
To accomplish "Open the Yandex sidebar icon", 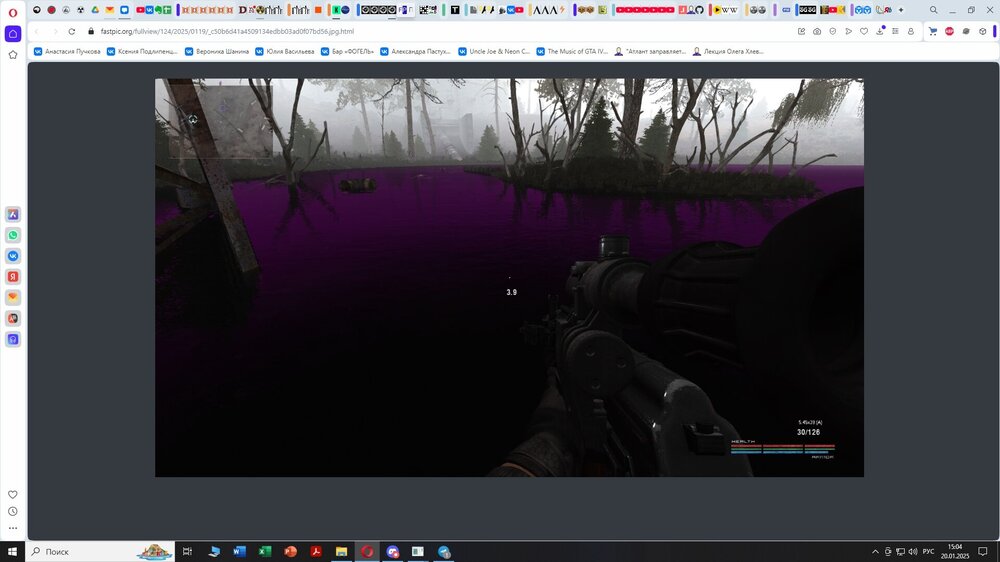I will (x=13, y=277).
